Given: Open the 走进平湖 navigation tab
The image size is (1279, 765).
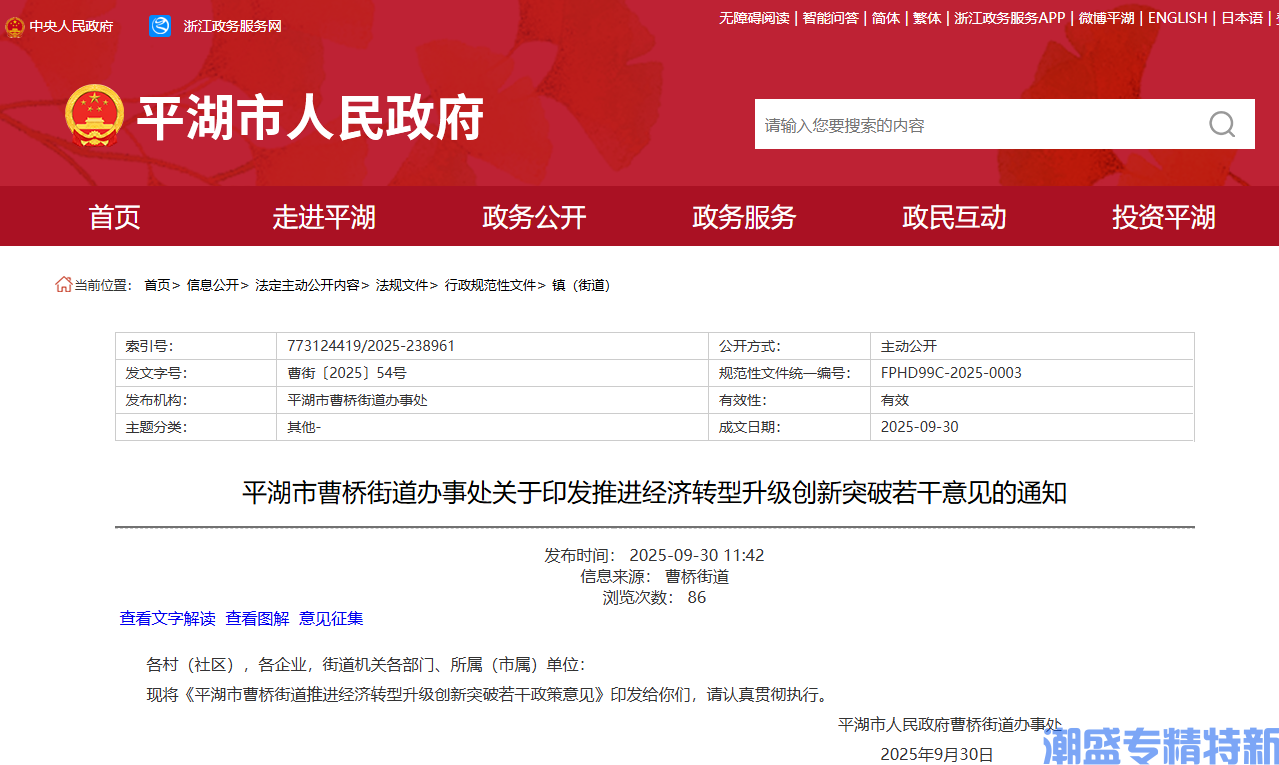Looking at the screenshot, I should (324, 217).
